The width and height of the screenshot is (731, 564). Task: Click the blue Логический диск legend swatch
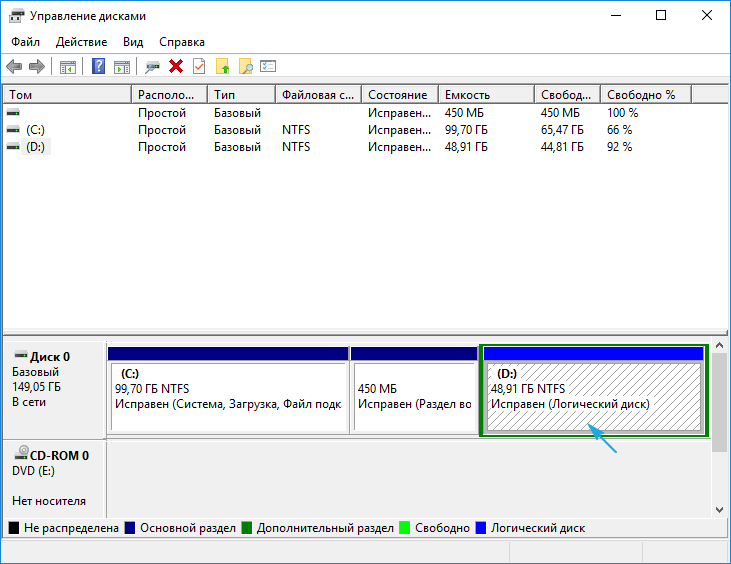pyautogui.click(x=481, y=527)
